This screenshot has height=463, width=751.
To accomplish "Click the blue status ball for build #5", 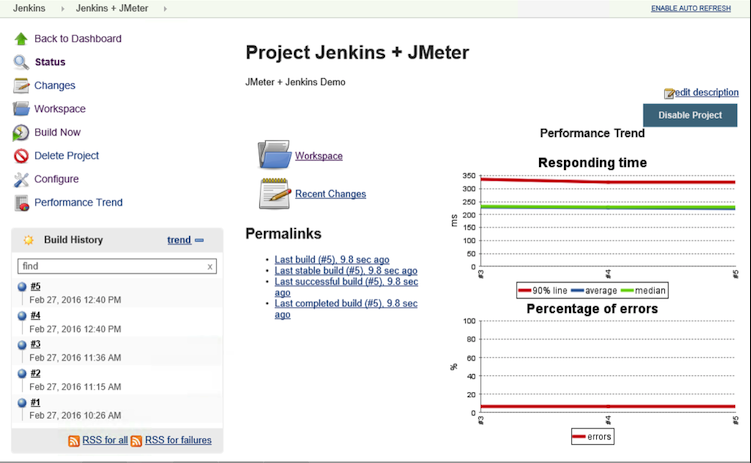I will pos(22,287).
